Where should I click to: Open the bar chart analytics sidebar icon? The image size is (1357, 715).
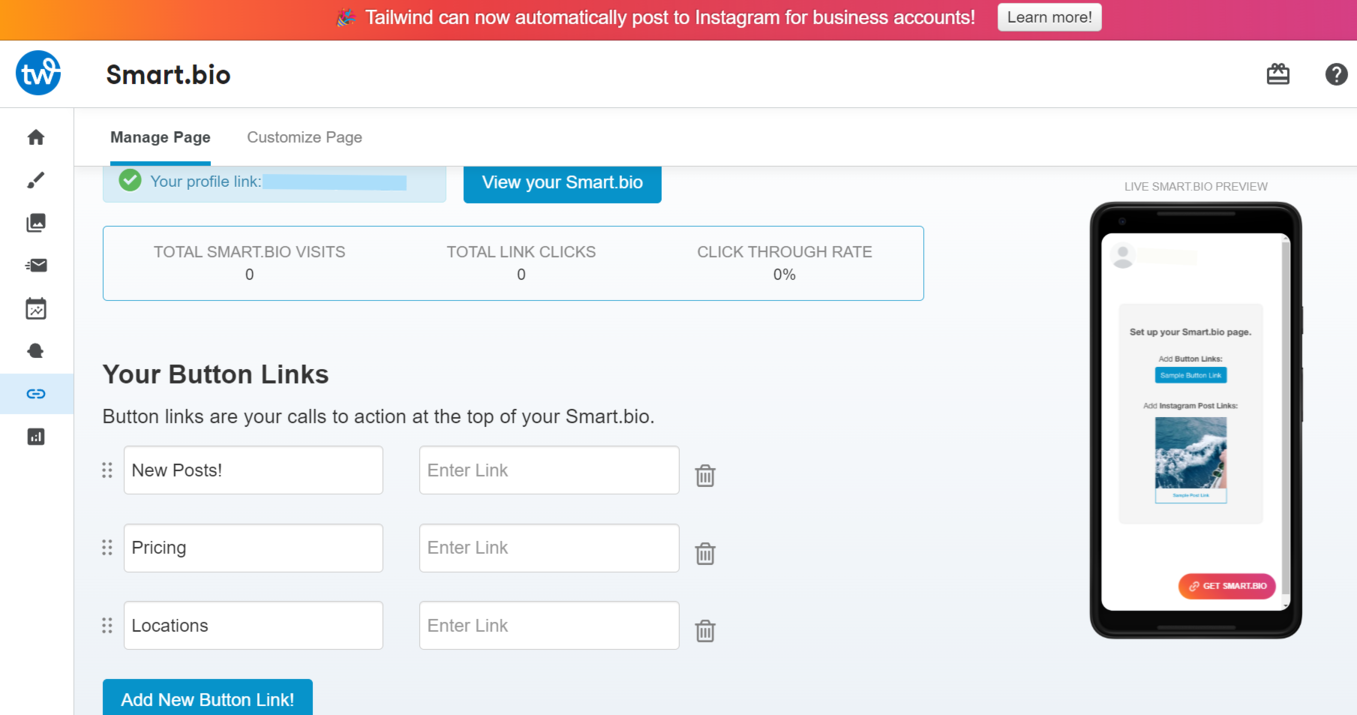(36, 437)
